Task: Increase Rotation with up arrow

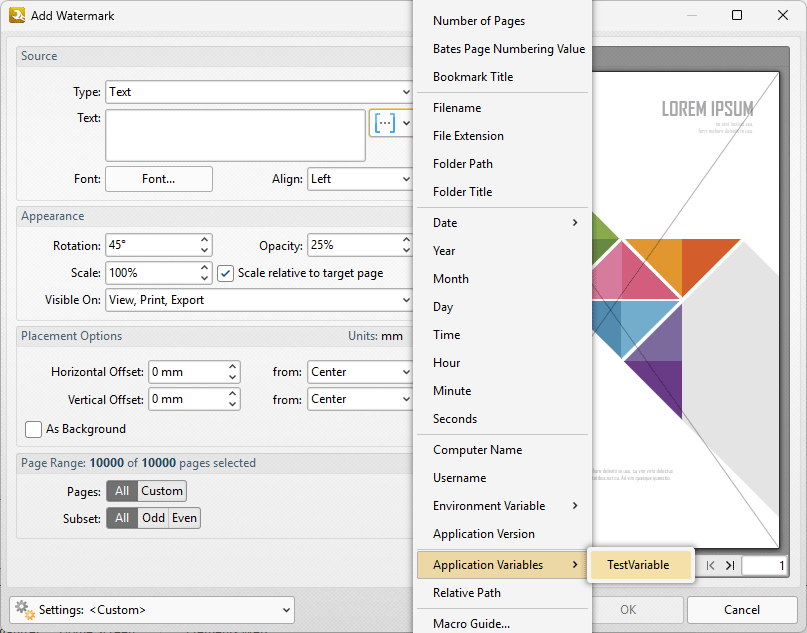Action: (x=204, y=240)
